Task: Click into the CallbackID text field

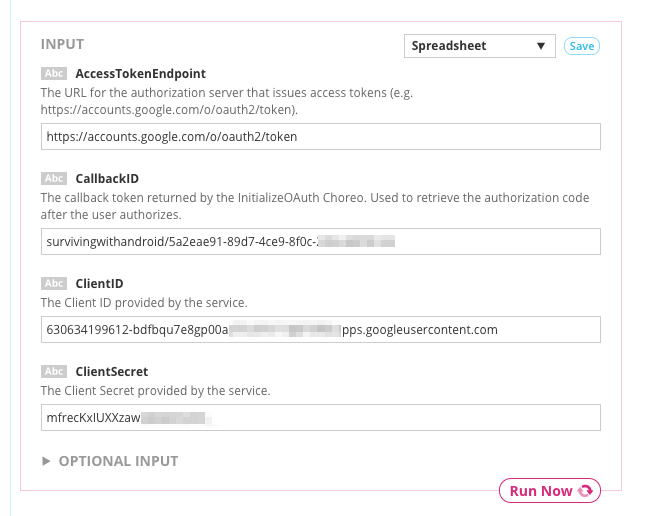Action: coord(321,242)
